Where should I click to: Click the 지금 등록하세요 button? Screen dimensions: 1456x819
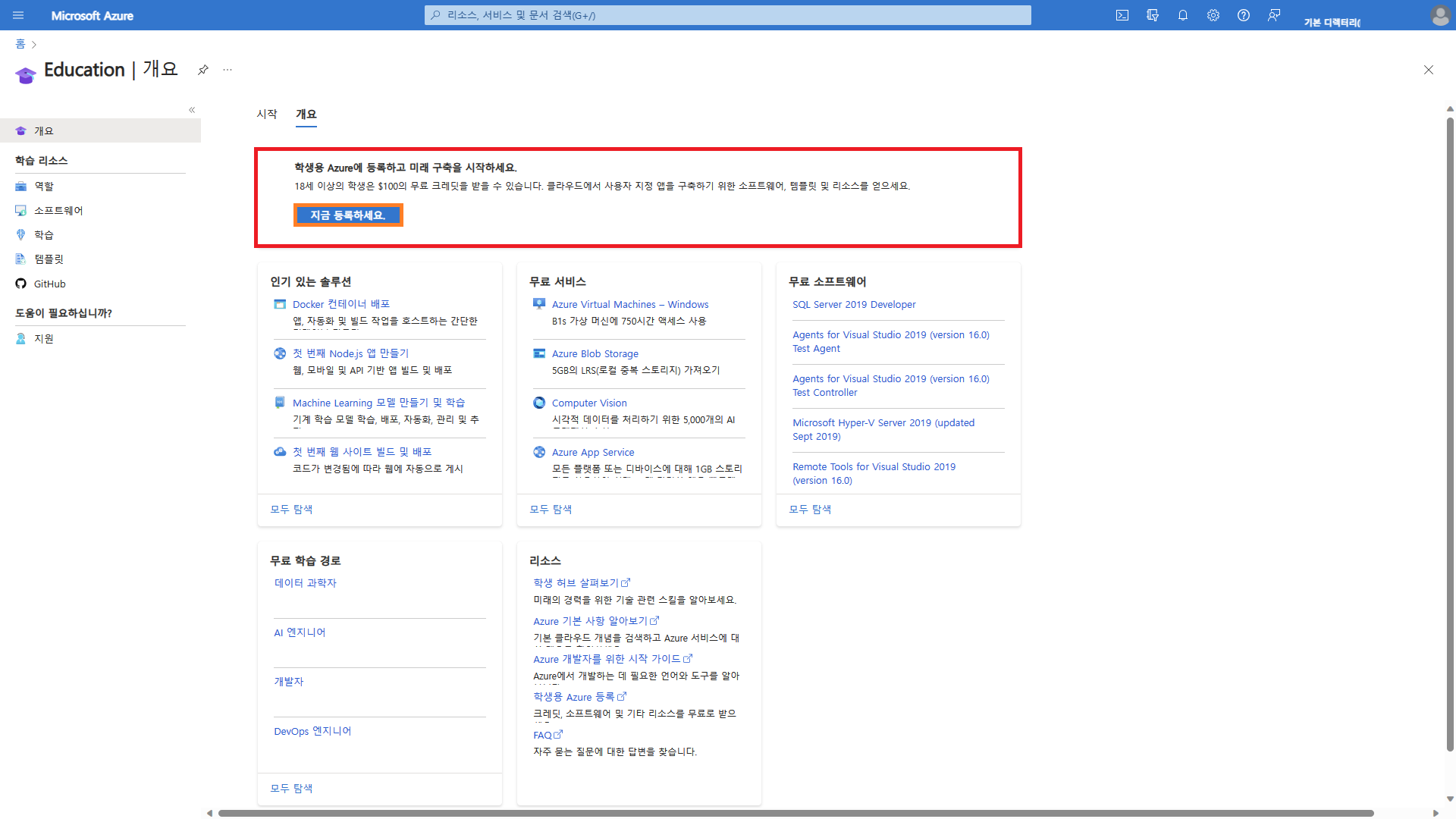(348, 215)
